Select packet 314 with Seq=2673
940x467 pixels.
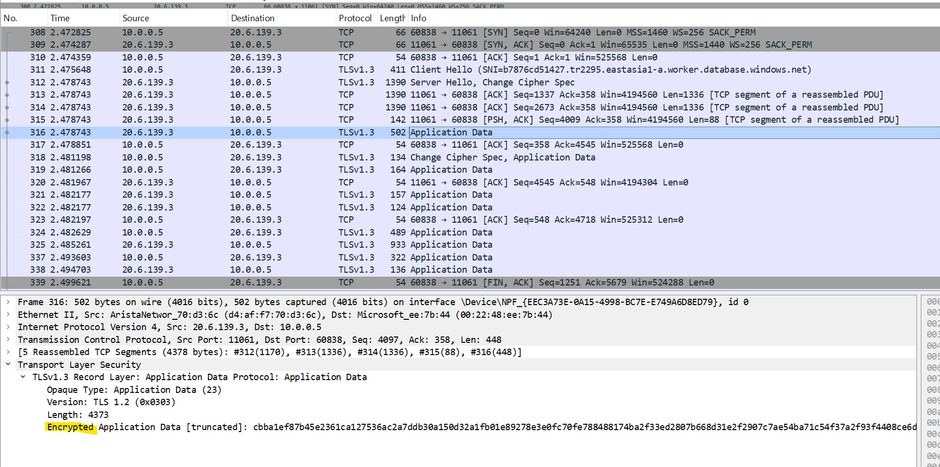point(470,107)
